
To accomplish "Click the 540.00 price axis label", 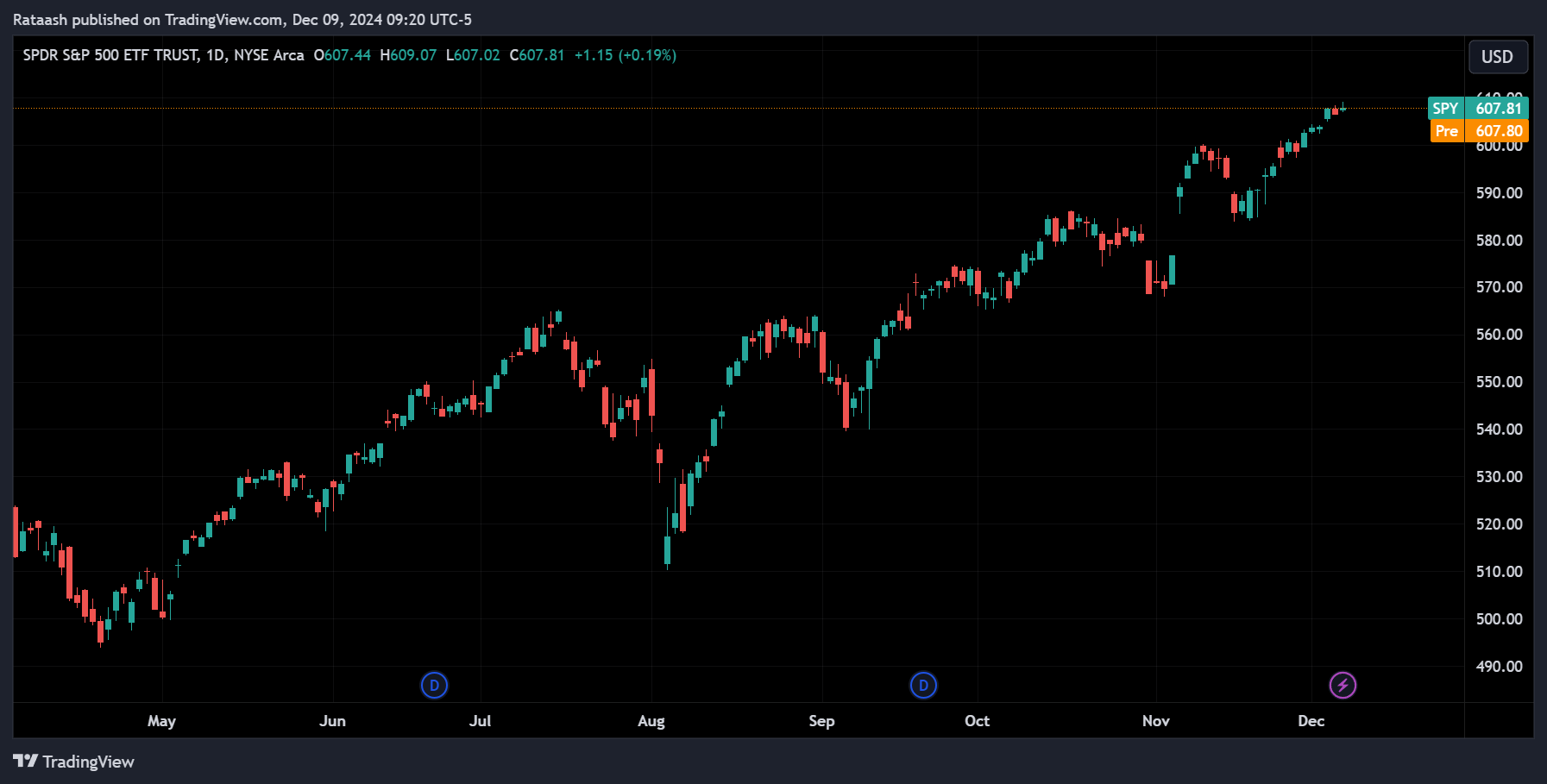I will tap(1500, 430).
